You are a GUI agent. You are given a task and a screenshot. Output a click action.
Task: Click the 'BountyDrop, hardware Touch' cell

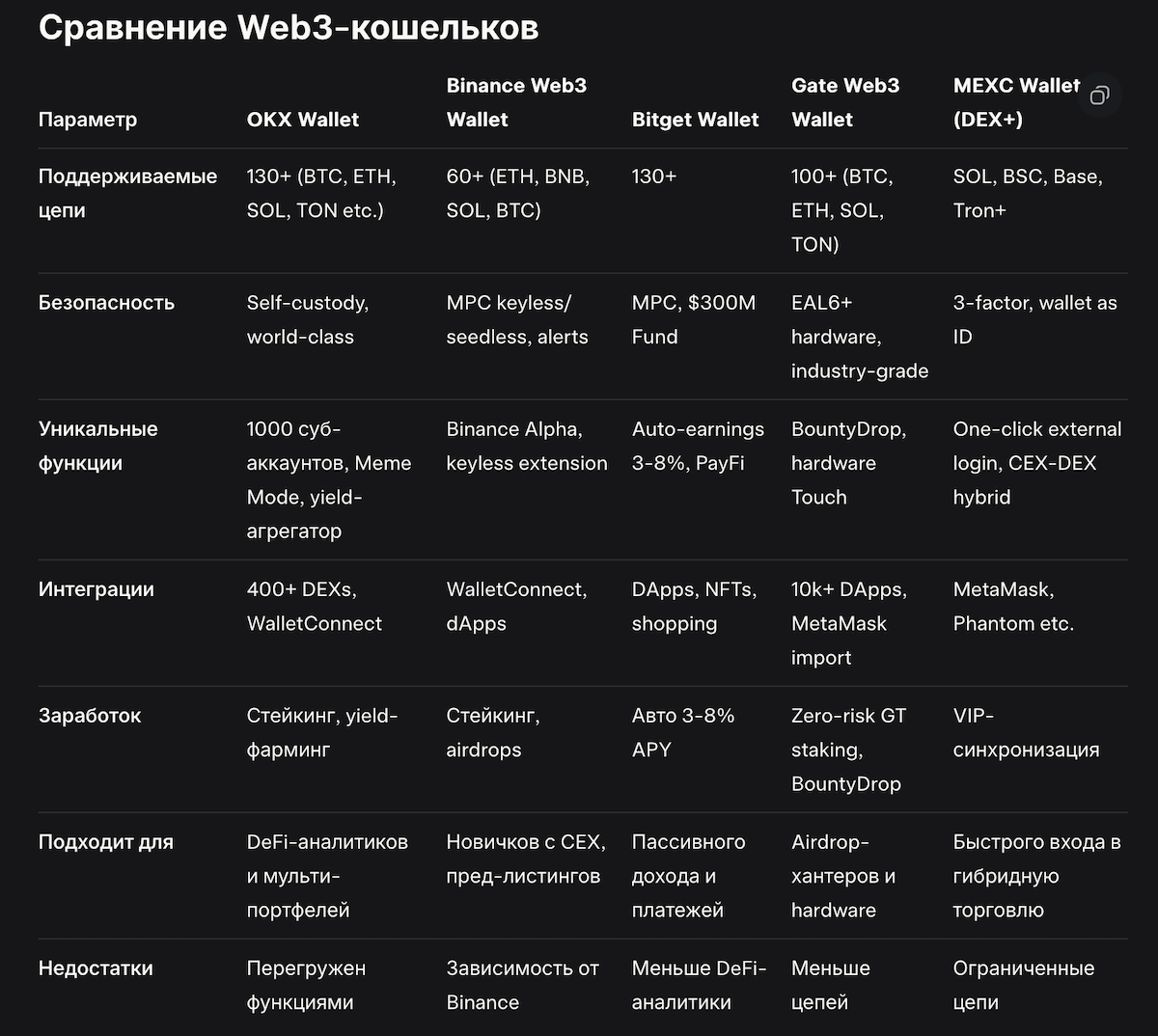849,463
